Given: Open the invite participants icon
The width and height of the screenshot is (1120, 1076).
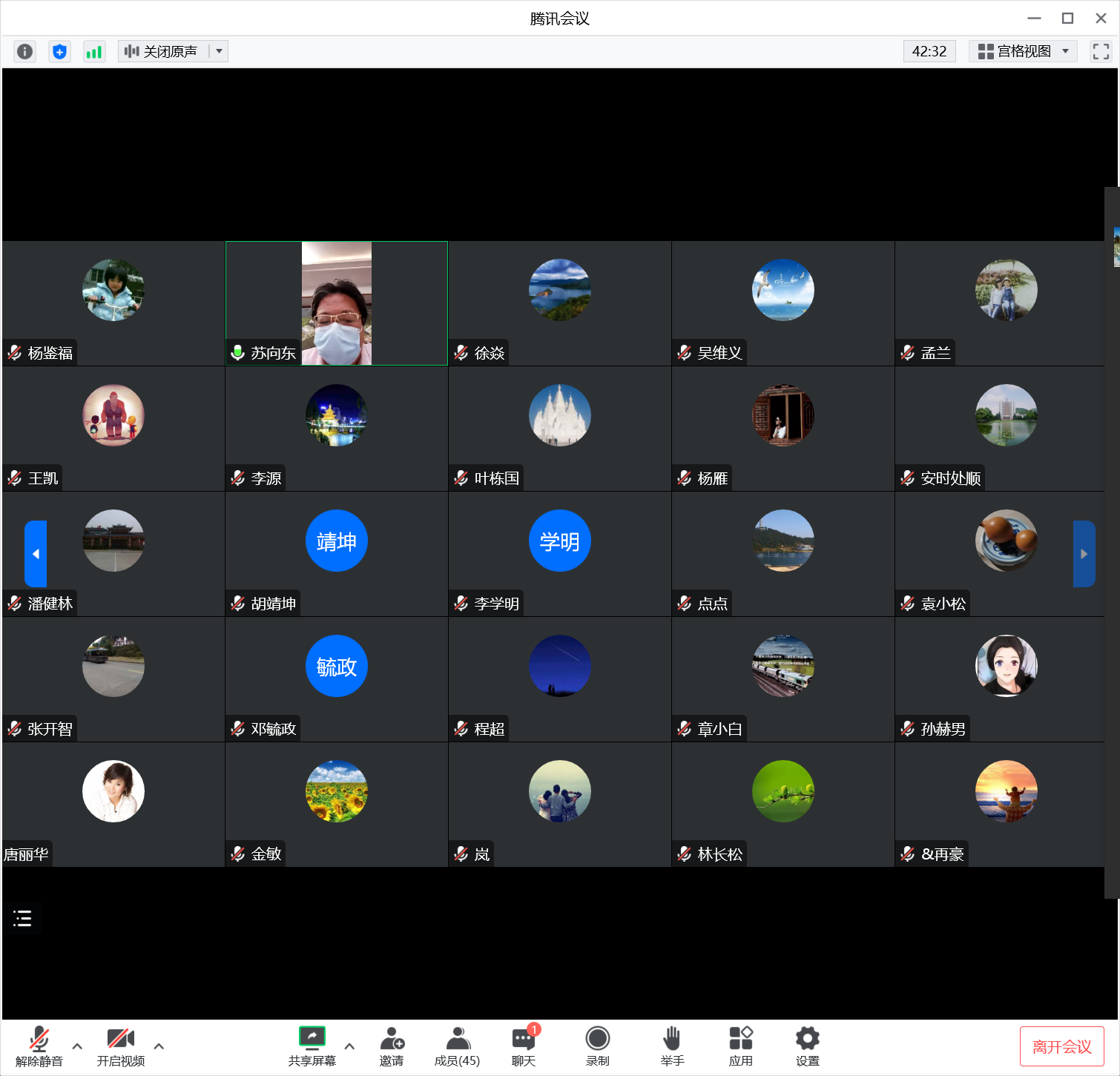Looking at the screenshot, I should pyautogui.click(x=392, y=1046).
